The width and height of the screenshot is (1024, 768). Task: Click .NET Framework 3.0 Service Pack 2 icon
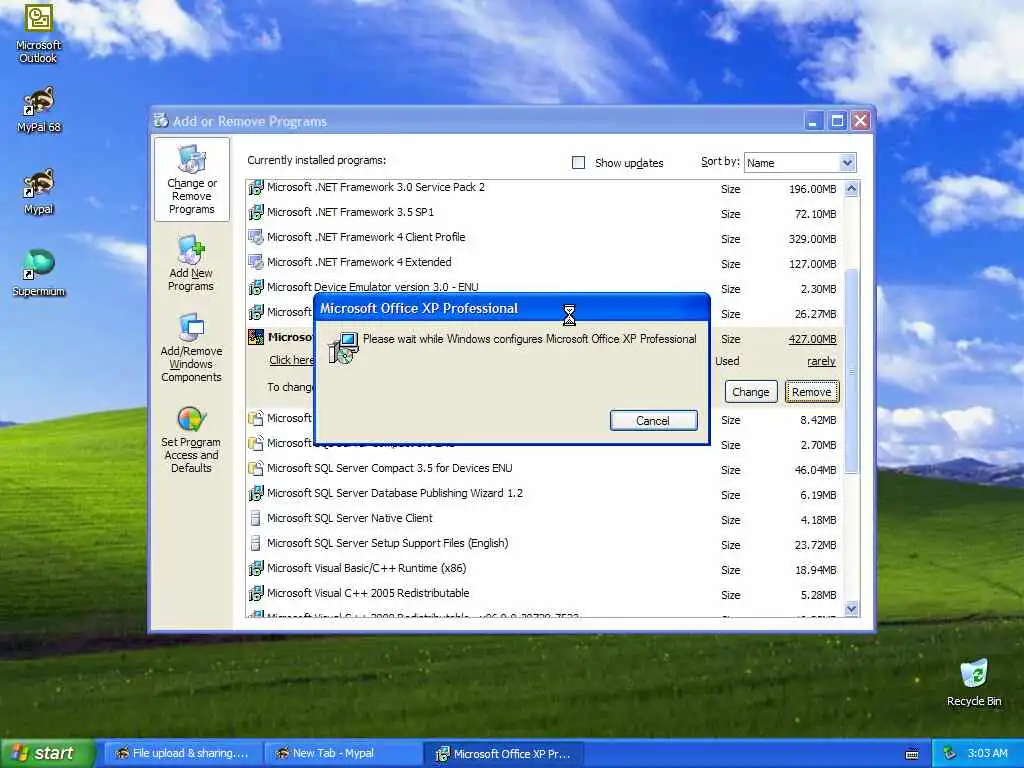point(256,188)
